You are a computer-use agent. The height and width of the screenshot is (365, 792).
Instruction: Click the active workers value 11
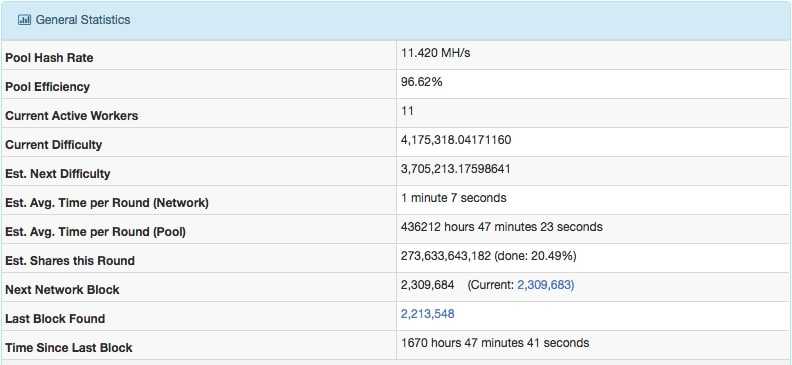point(407,111)
